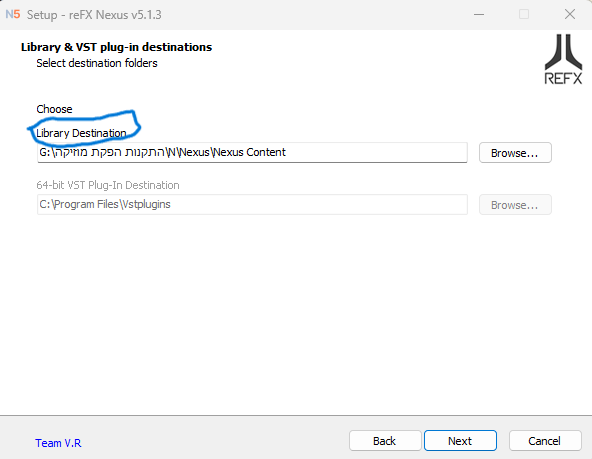Open the Team V.R link

tap(58, 443)
